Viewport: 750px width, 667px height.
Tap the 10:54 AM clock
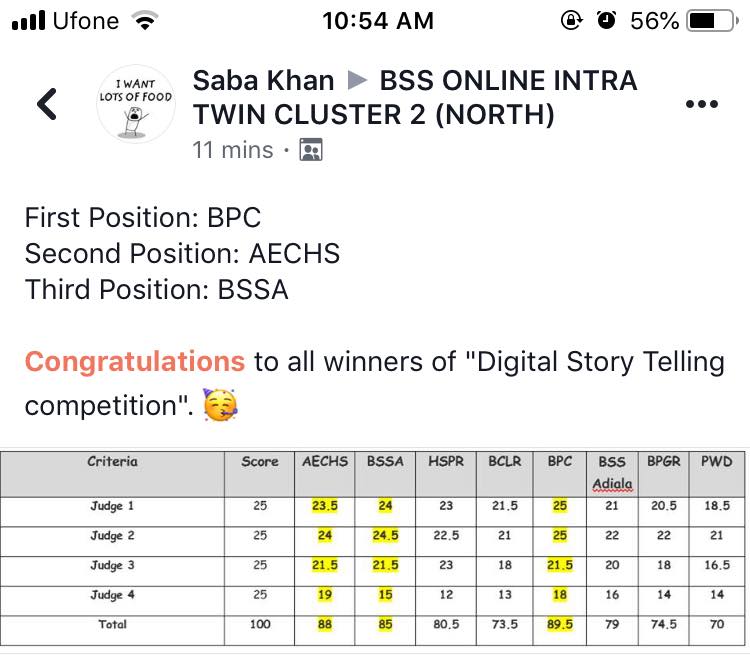click(x=378, y=21)
